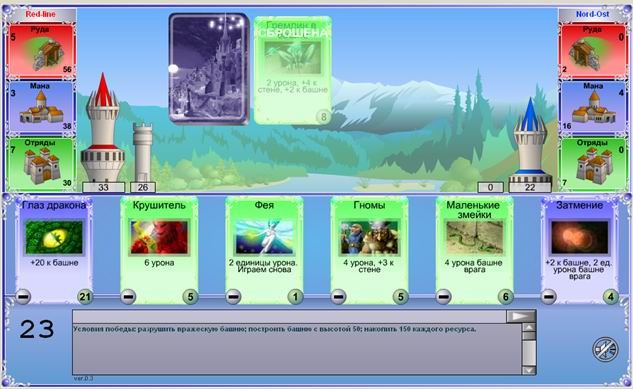Discard Крушитель using its minus button
This screenshot has height=389, width=633.
coord(128,297)
